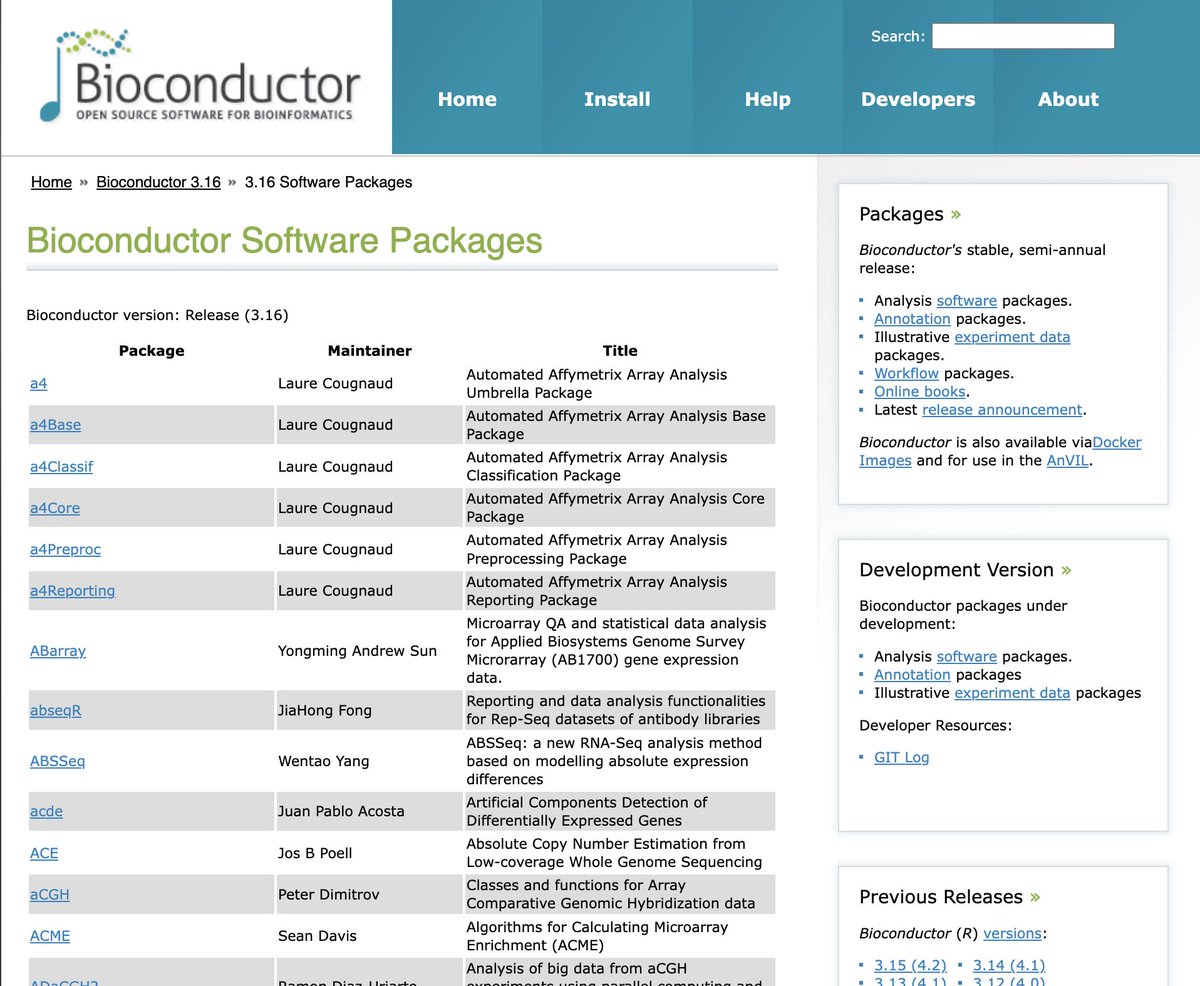This screenshot has width=1200, height=986.
Task: Open the 3.15 (4.2) release link
Action: coord(910,966)
